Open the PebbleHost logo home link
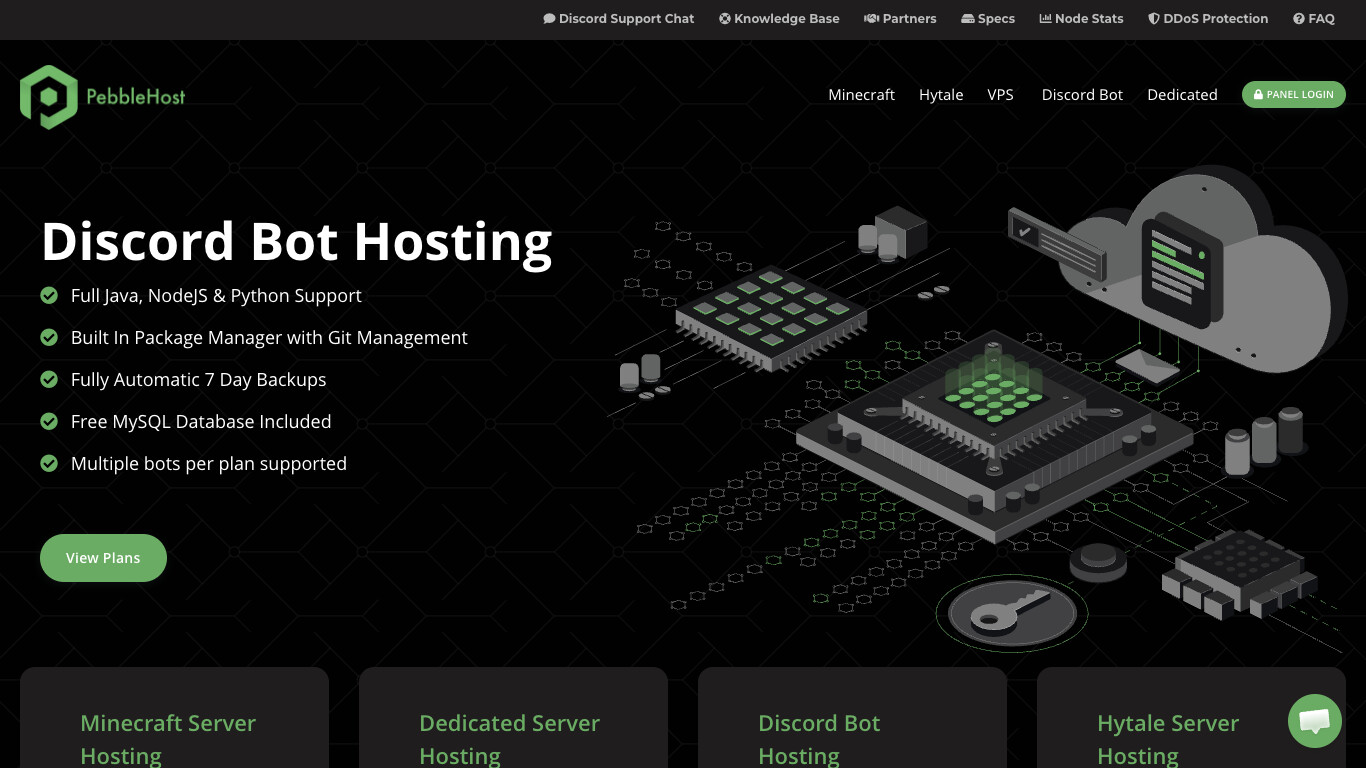This screenshot has width=1366, height=768. click(x=103, y=97)
